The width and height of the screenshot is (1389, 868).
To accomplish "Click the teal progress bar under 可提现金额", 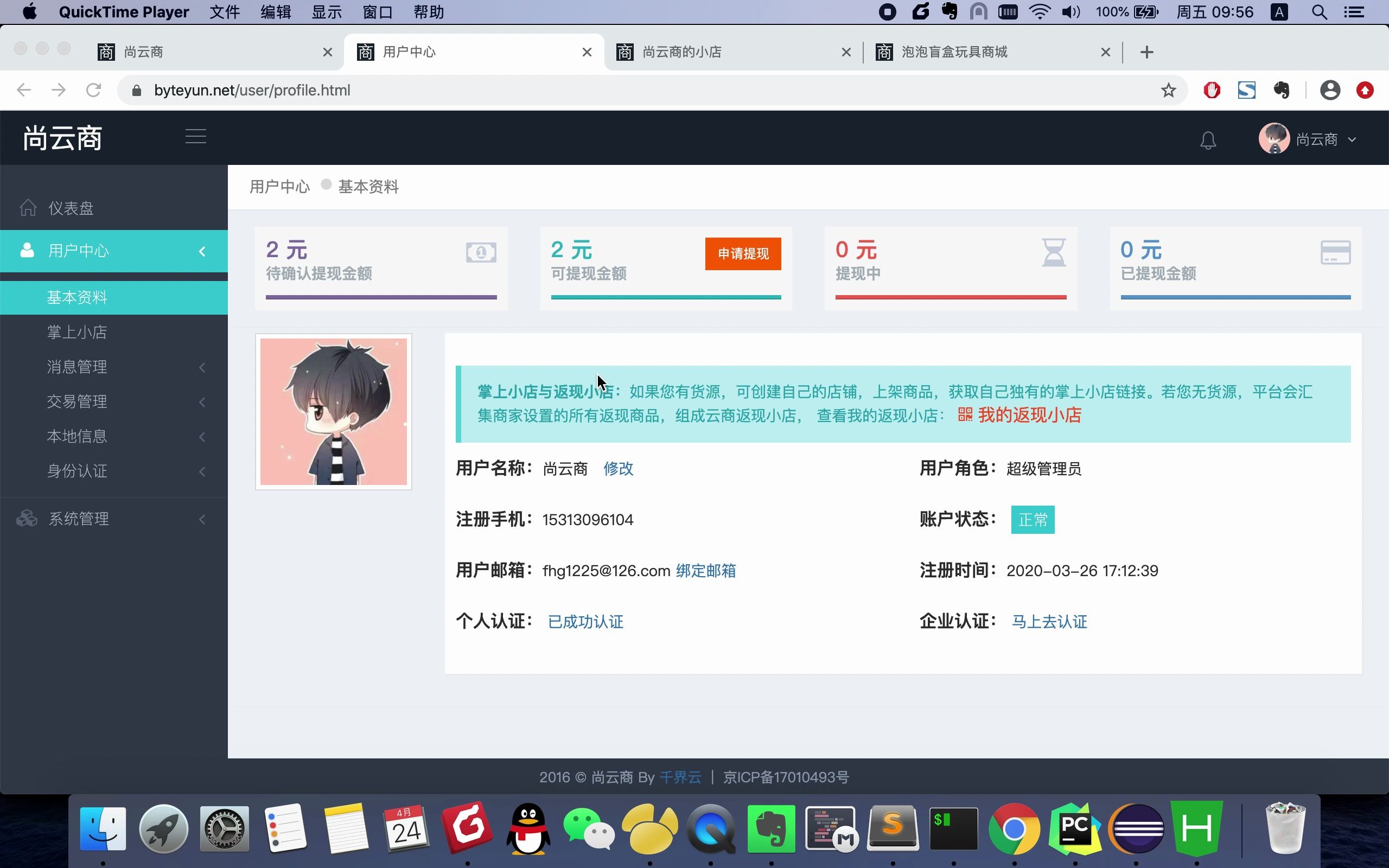I will [665, 296].
